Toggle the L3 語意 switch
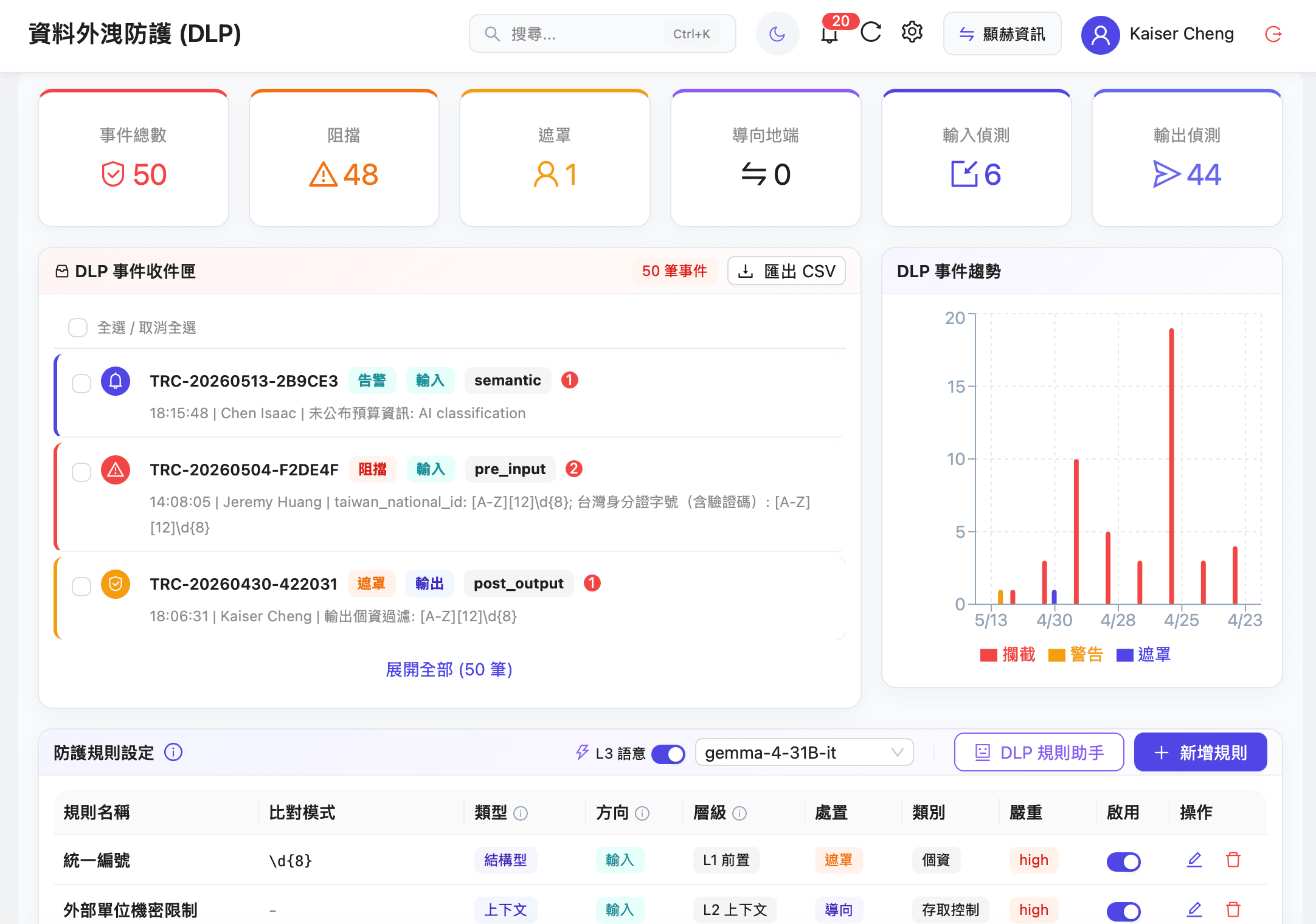Image resolution: width=1316 pixels, height=924 pixels. tap(668, 754)
